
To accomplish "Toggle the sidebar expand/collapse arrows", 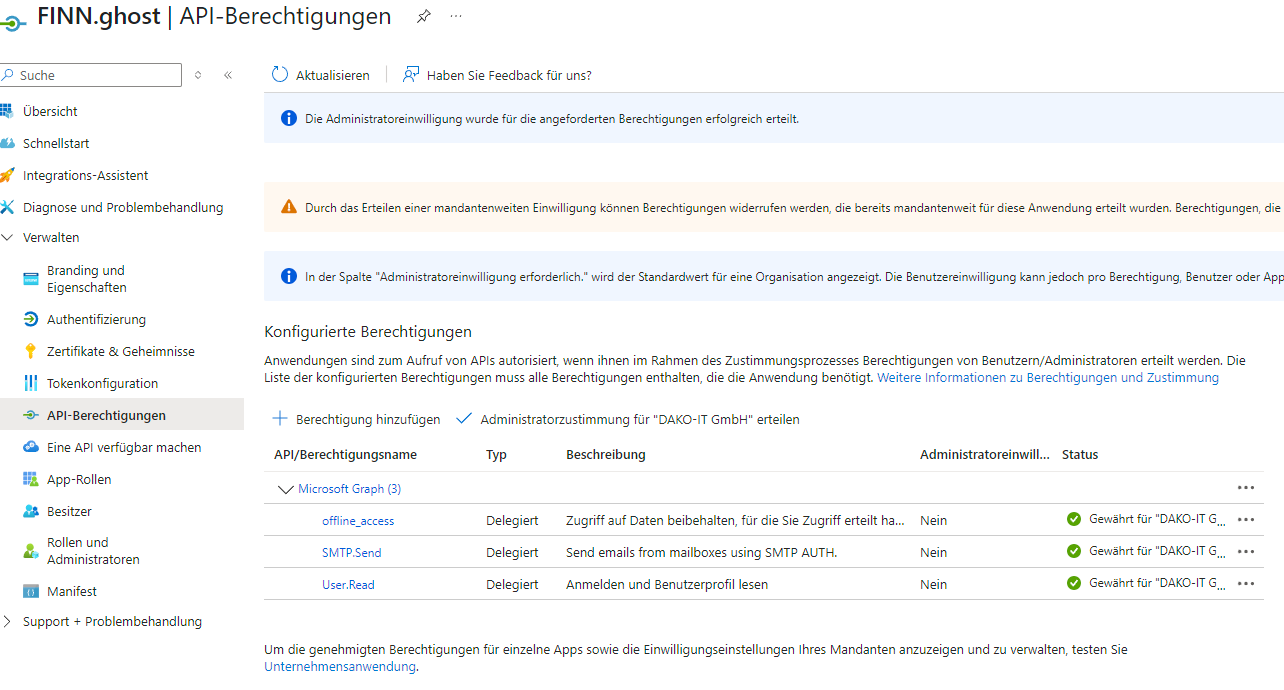I will point(198,75).
